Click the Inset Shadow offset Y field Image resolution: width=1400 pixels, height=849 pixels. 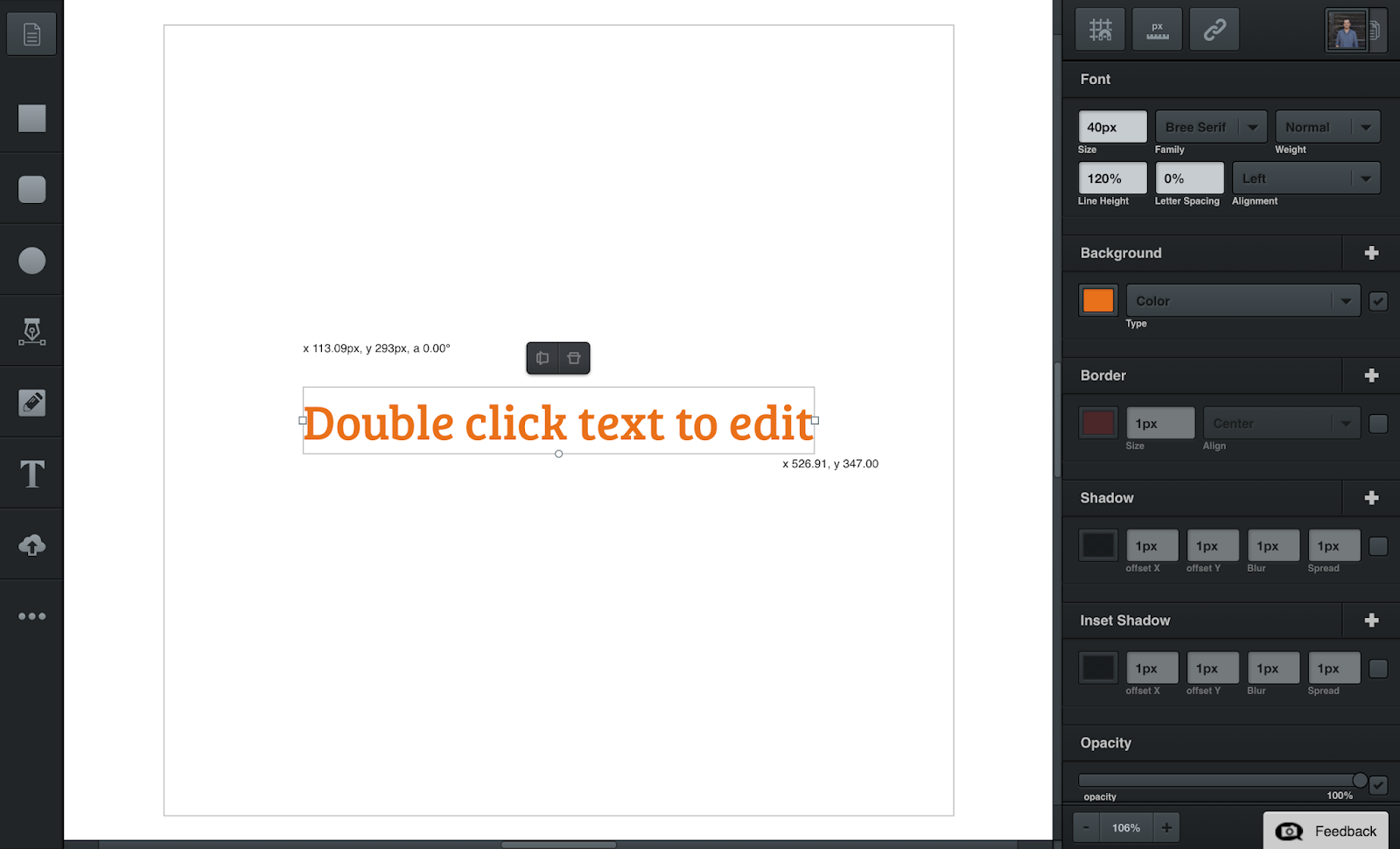[x=1213, y=669]
